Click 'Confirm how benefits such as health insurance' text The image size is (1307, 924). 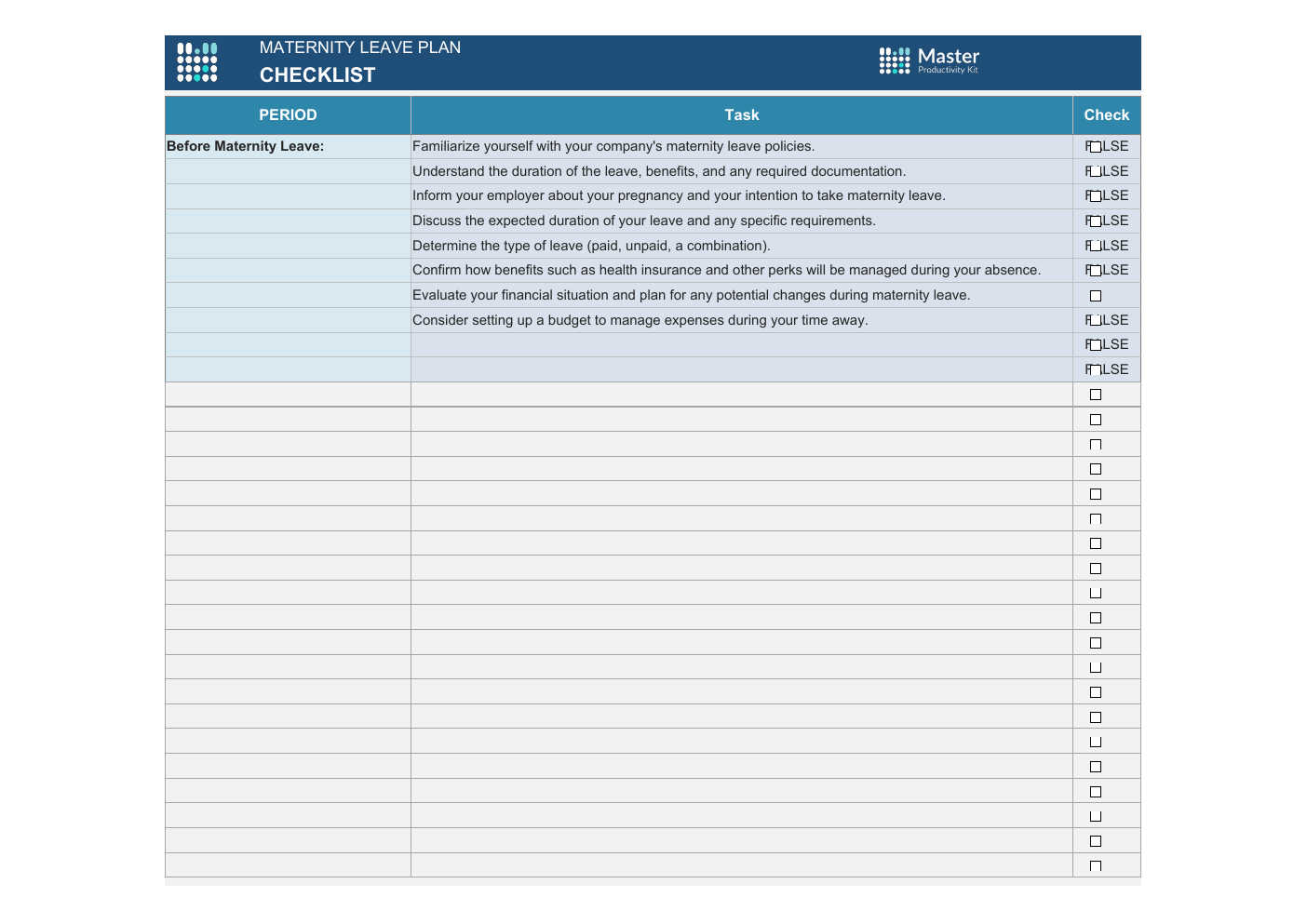click(x=727, y=270)
